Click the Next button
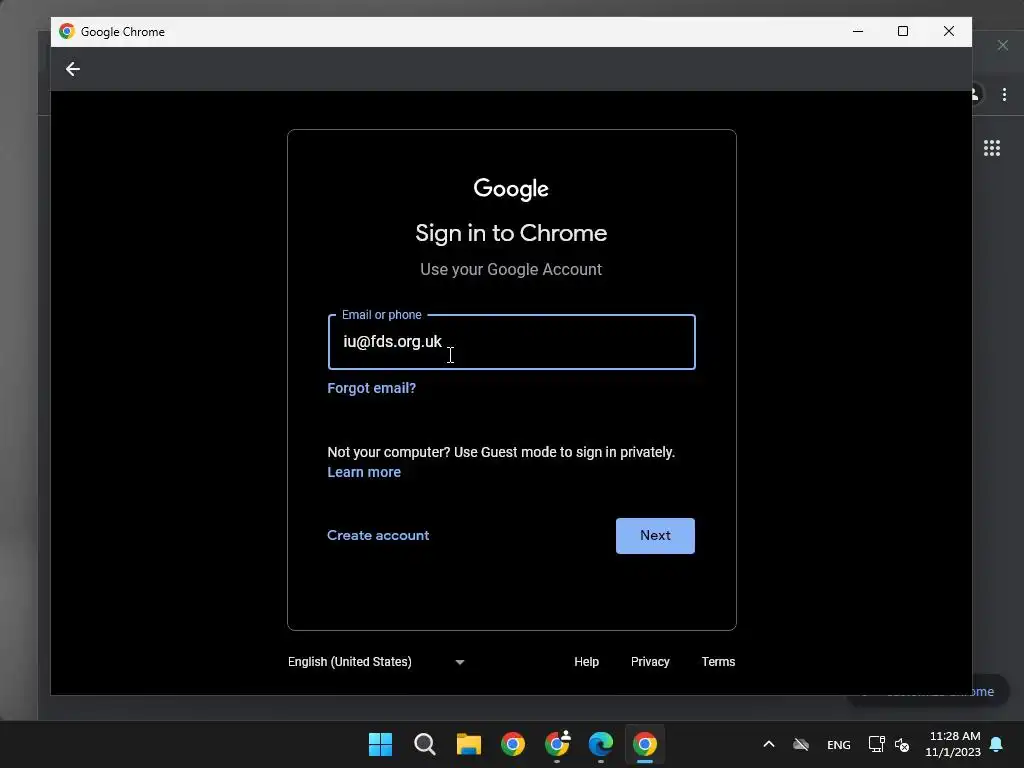 (x=655, y=536)
